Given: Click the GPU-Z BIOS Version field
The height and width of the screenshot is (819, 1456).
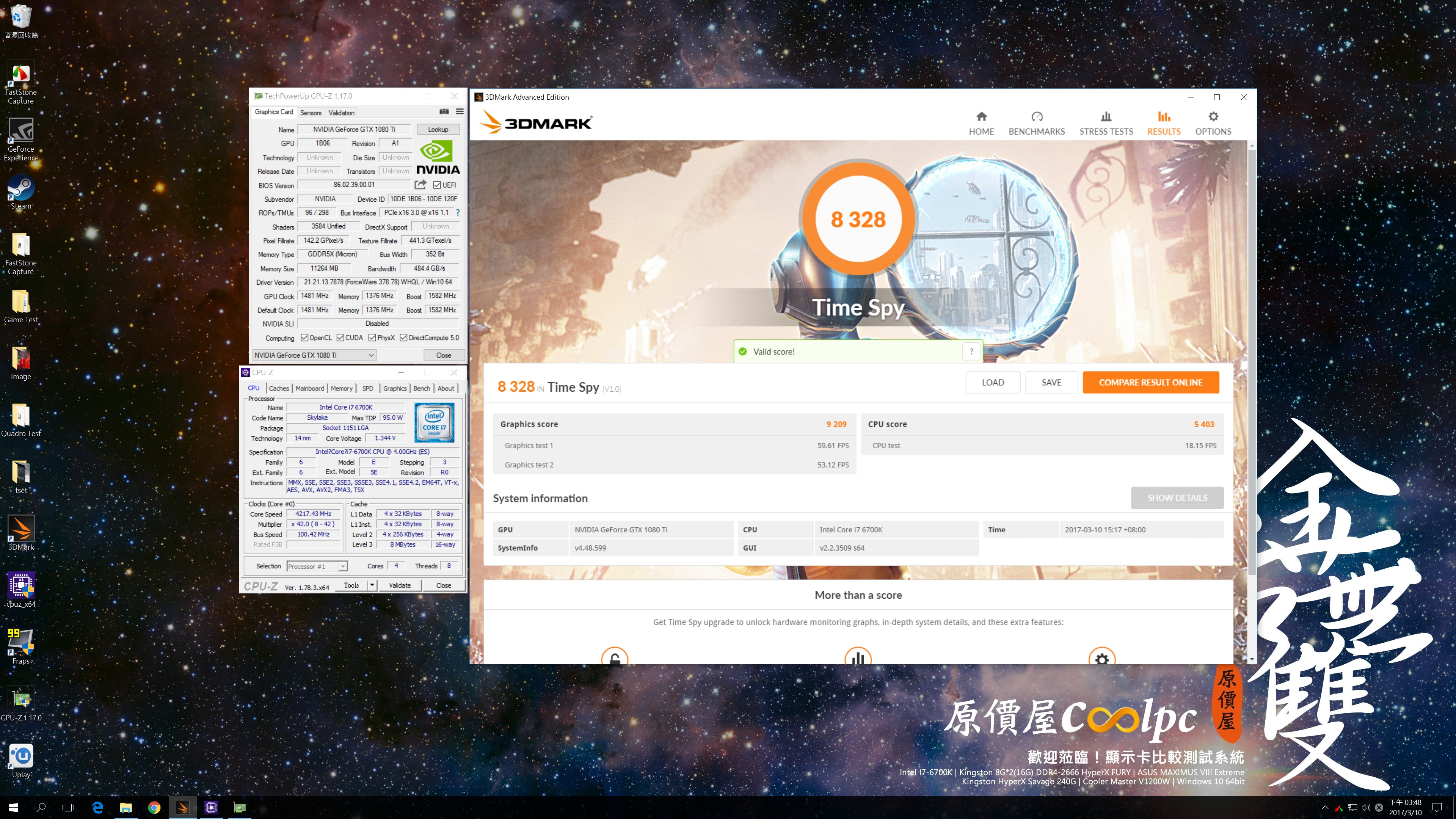Looking at the screenshot, I should pyautogui.click(x=354, y=185).
